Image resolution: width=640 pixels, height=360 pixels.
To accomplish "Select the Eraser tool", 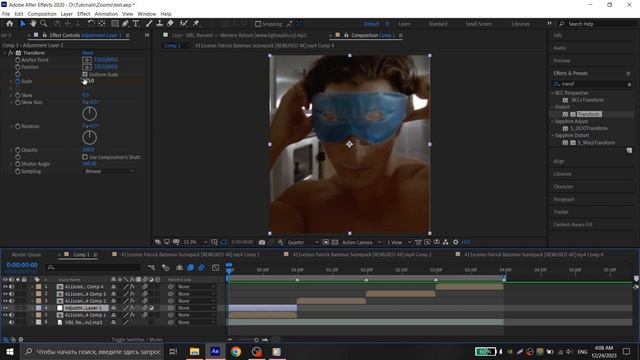I will tap(170, 24).
